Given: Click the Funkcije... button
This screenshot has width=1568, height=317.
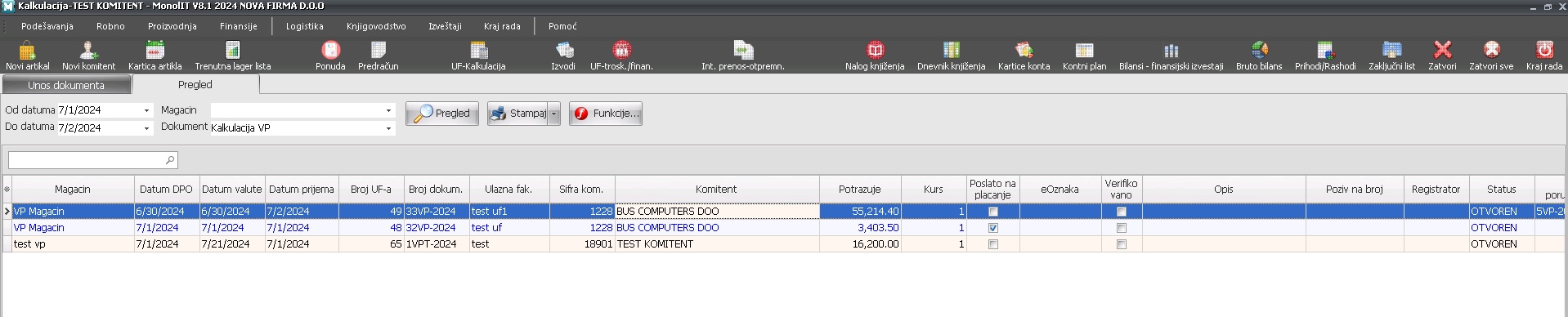Looking at the screenshot, I should click(x=606, y=114).
